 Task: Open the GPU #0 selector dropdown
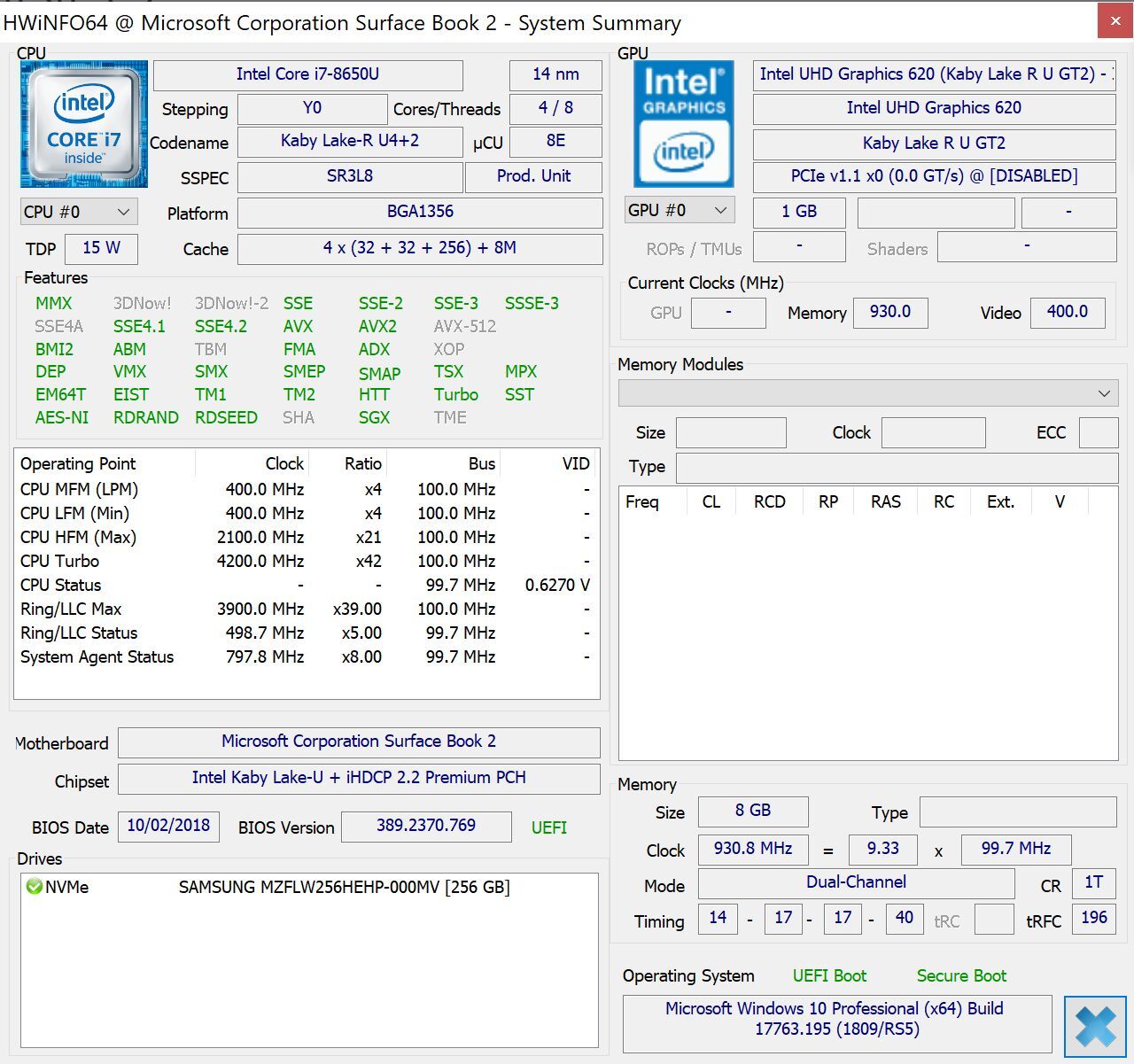pos(679,211)
